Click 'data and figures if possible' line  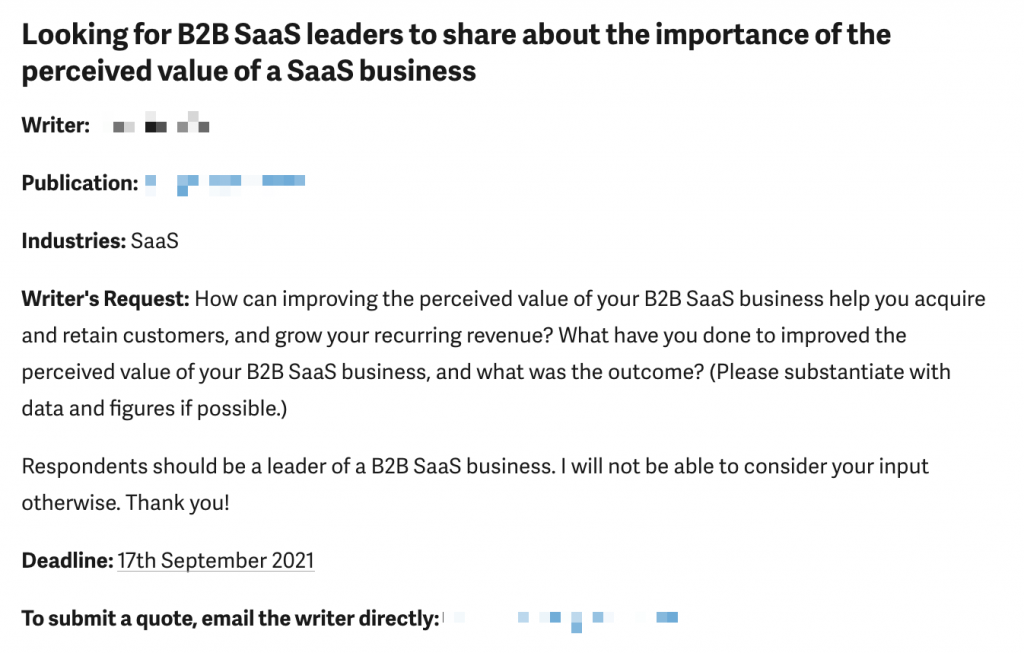coord(154,409)
